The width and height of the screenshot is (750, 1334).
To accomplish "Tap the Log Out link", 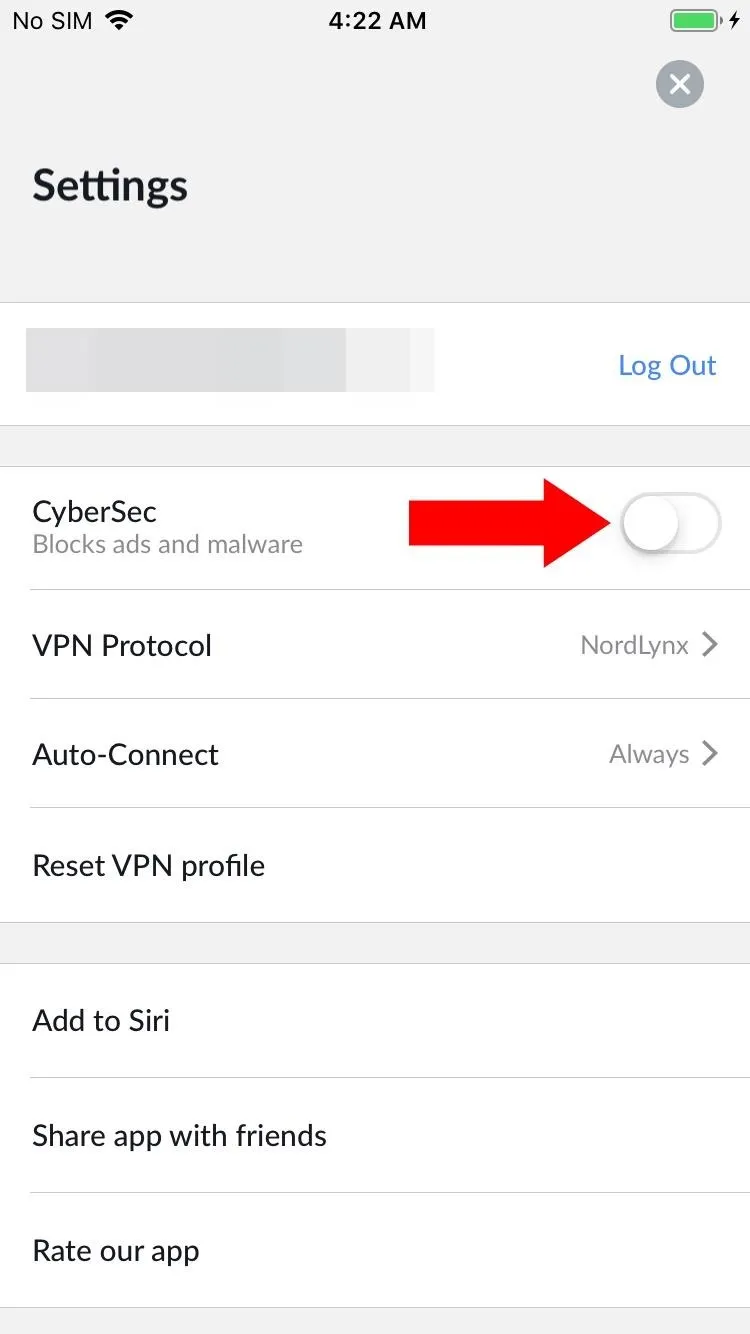I will 667,365.
